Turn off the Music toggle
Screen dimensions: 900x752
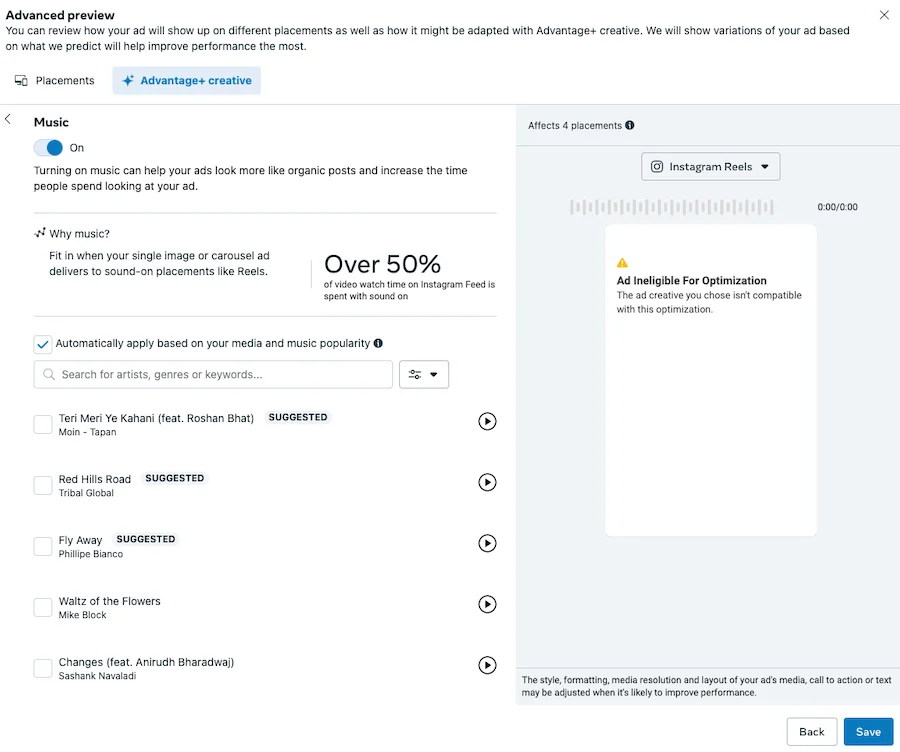tap(48, 148)
